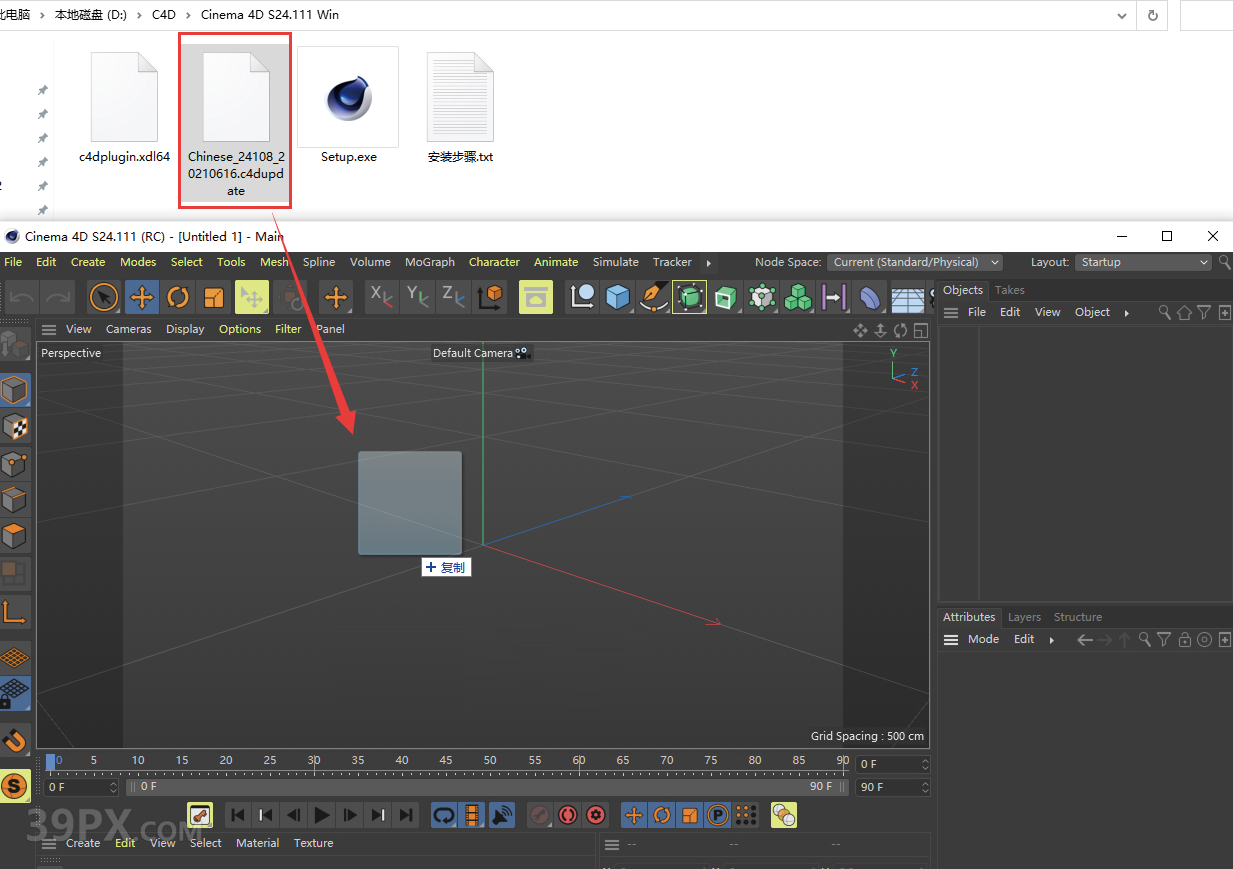1233x869 pixels.
Task: Toggle X-axis lock
Action: click(382, 297)
